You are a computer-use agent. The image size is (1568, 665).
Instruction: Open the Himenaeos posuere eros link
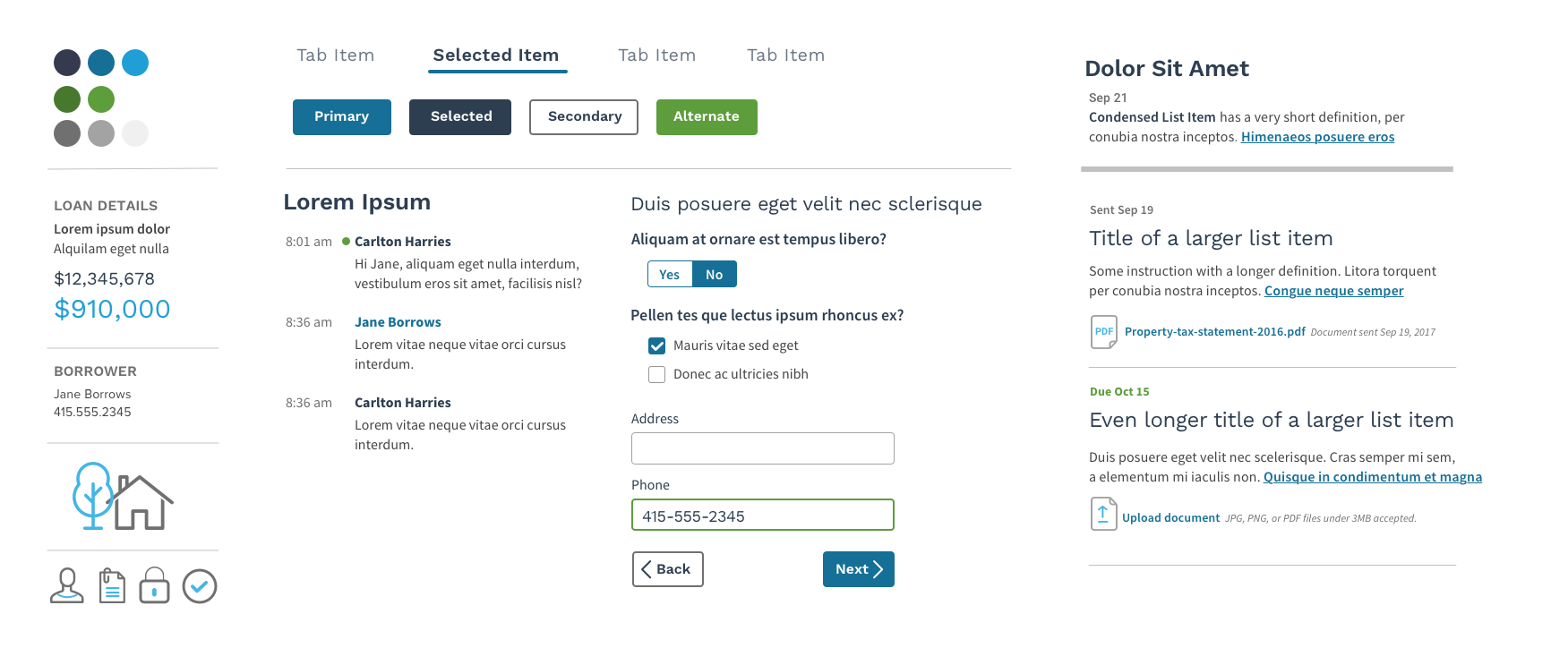click(1318, 137)
